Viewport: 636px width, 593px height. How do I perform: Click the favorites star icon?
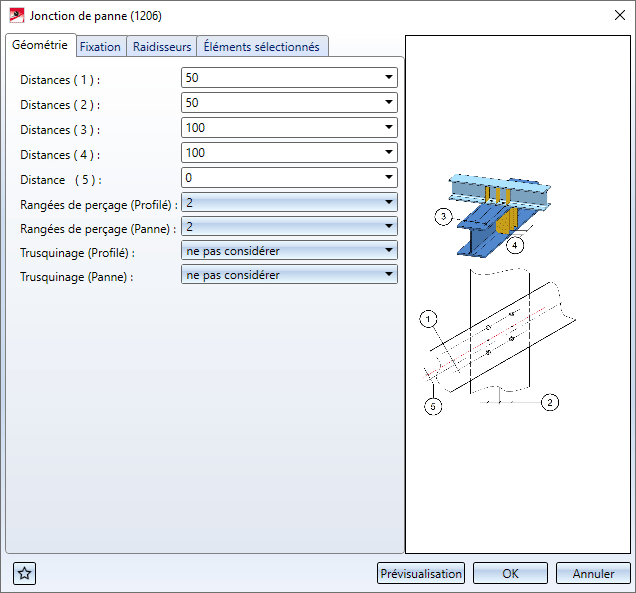click(24, 574)
